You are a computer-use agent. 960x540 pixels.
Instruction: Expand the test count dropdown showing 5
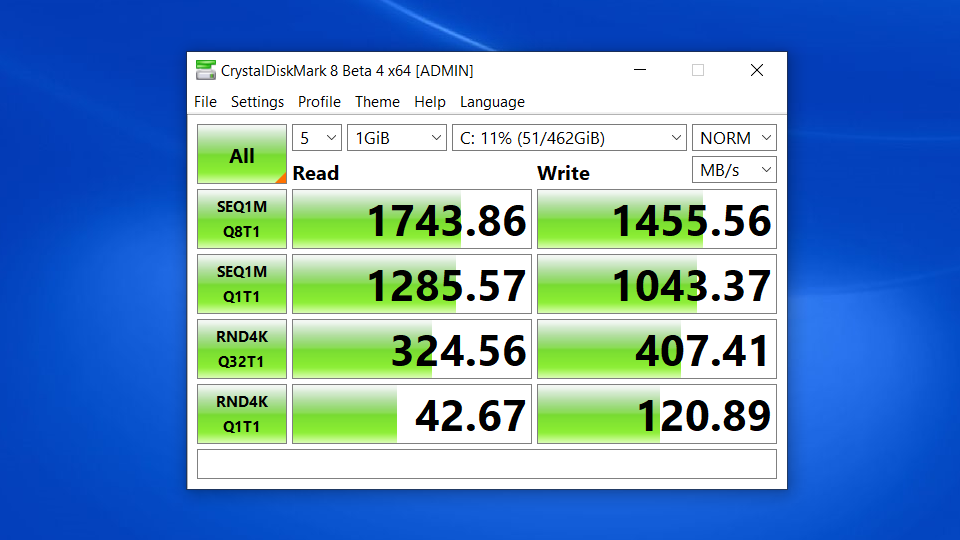[317, 138]
